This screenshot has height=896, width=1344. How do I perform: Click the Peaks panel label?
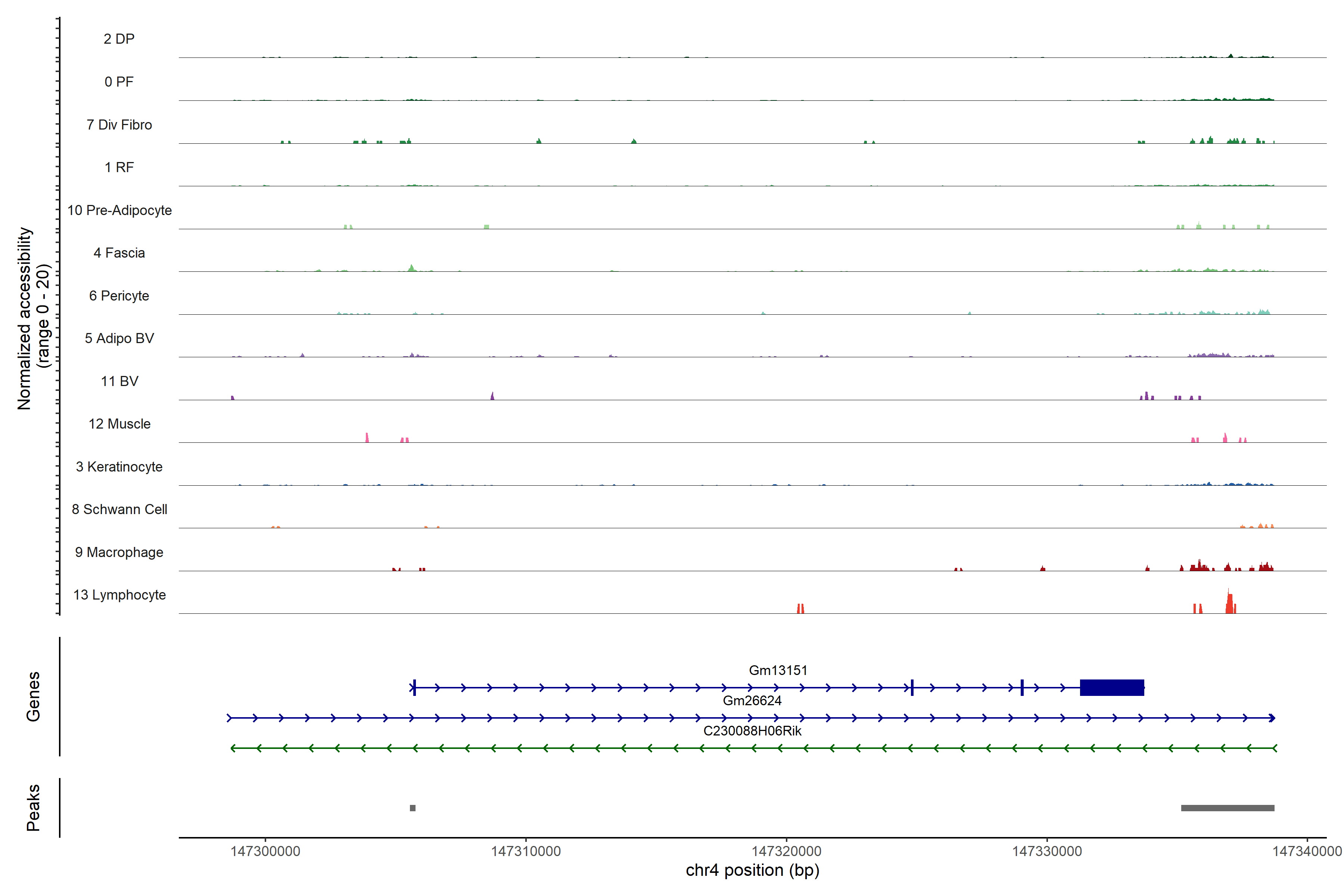click(33, 808)
